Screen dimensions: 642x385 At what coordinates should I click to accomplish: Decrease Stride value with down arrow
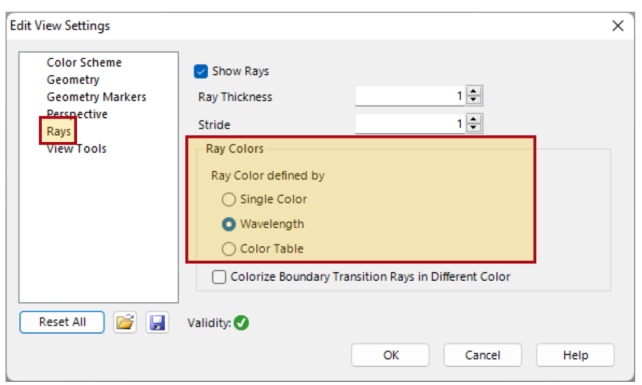pos(474,128)
